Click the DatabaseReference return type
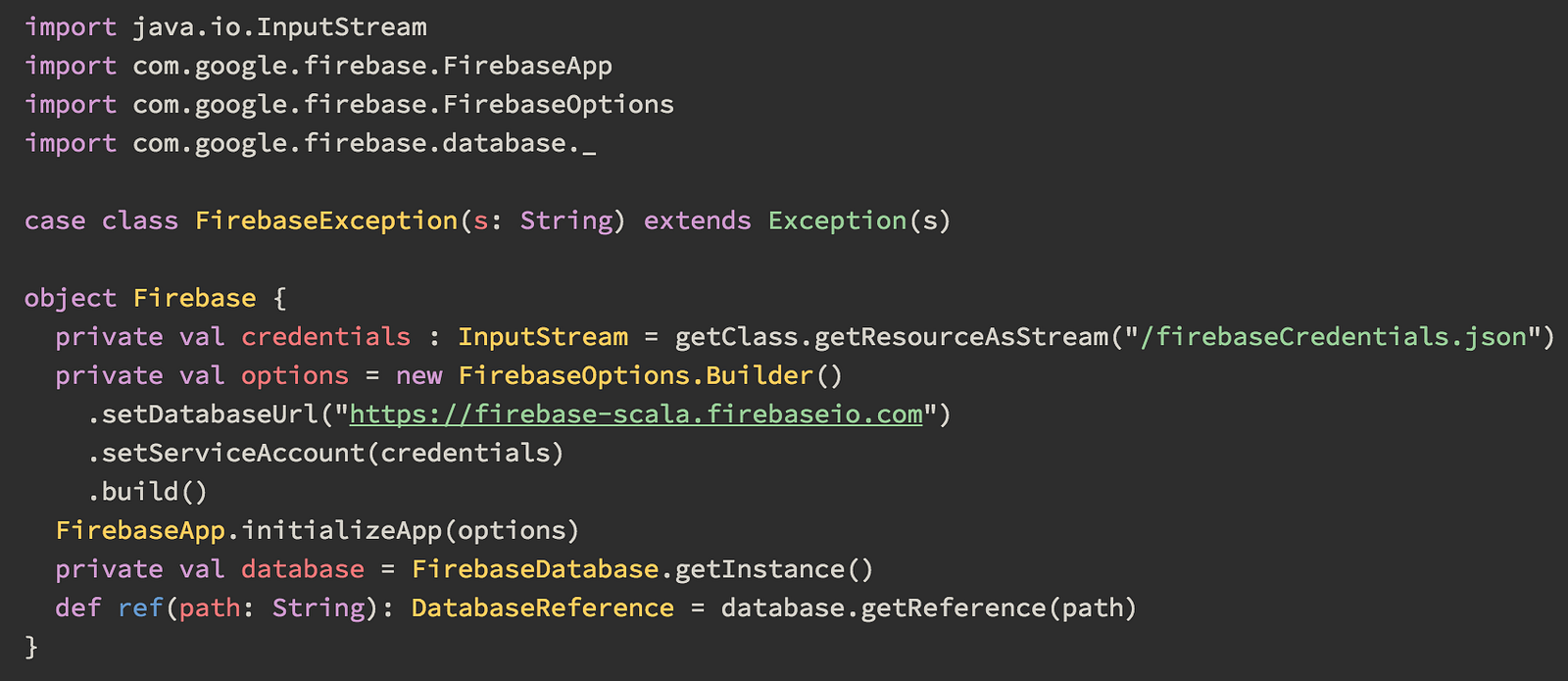Screen dimensions: 1568x681 [542, 608]
